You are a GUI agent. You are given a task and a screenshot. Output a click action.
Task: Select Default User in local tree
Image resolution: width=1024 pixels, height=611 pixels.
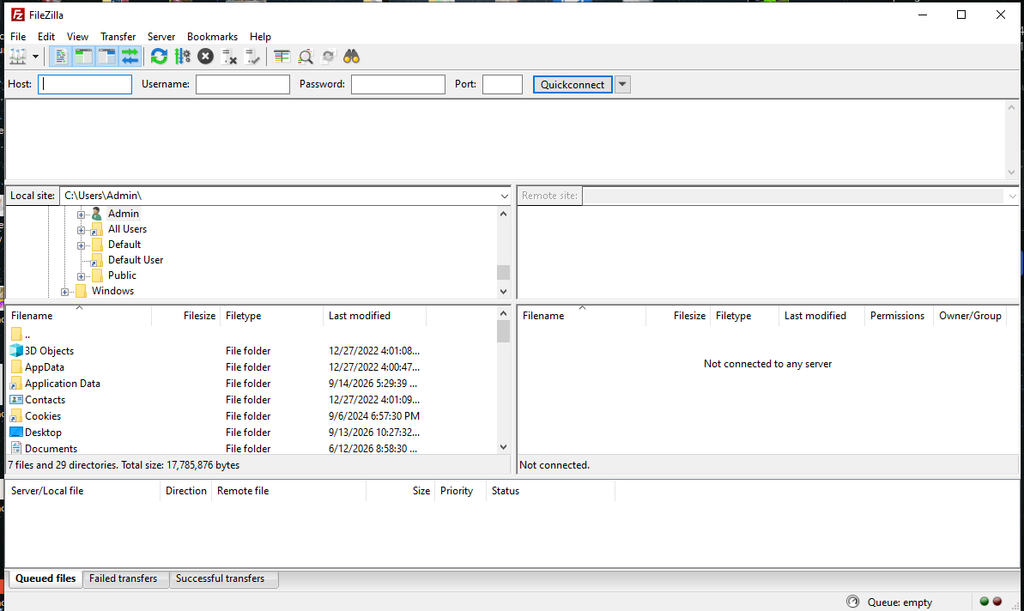[135, 260]
